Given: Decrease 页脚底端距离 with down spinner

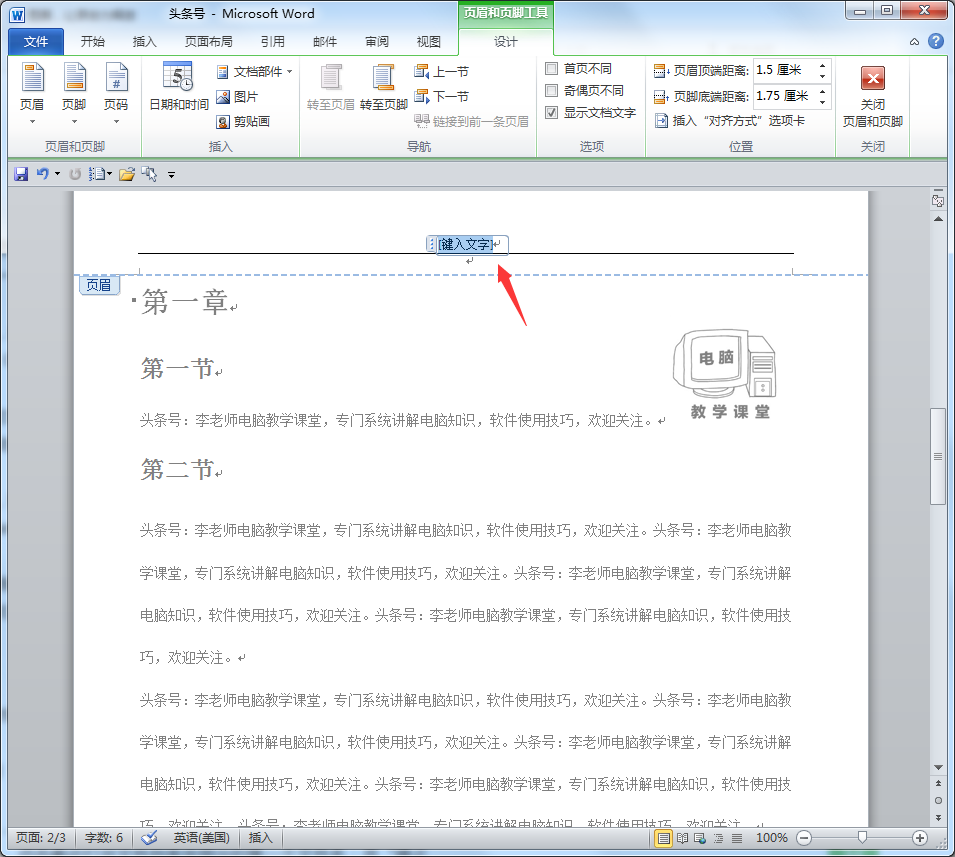Looking at the screenshot, I should click(822, 102).
